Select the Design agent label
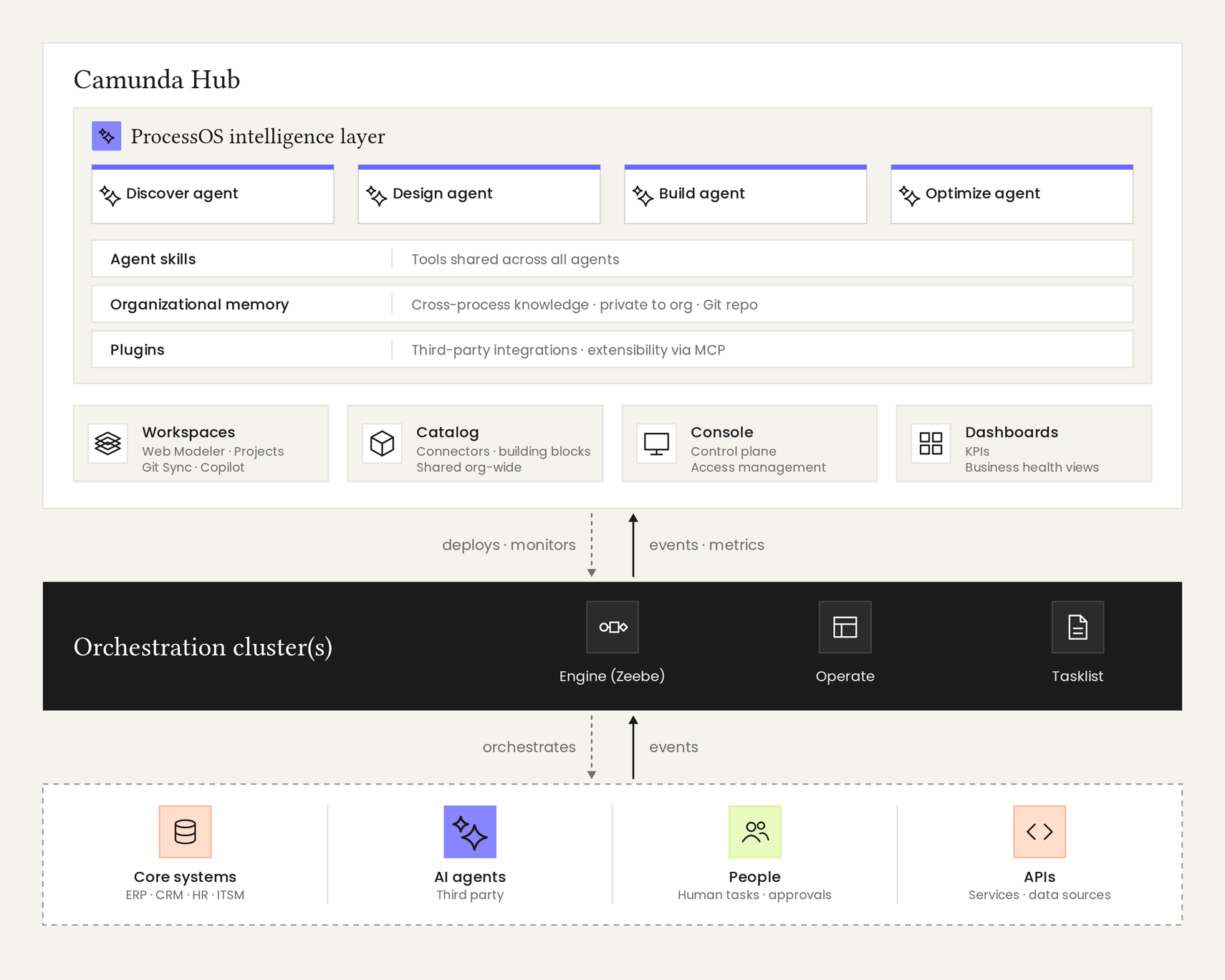The width and height of the screenshot is (1225, 980). click(x=443, y=193)
